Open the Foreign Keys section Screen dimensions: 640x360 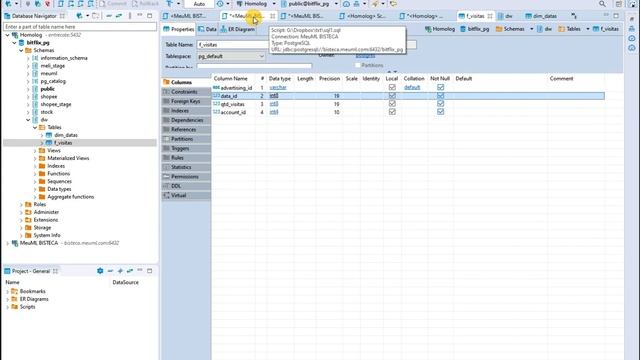(186, 101)
